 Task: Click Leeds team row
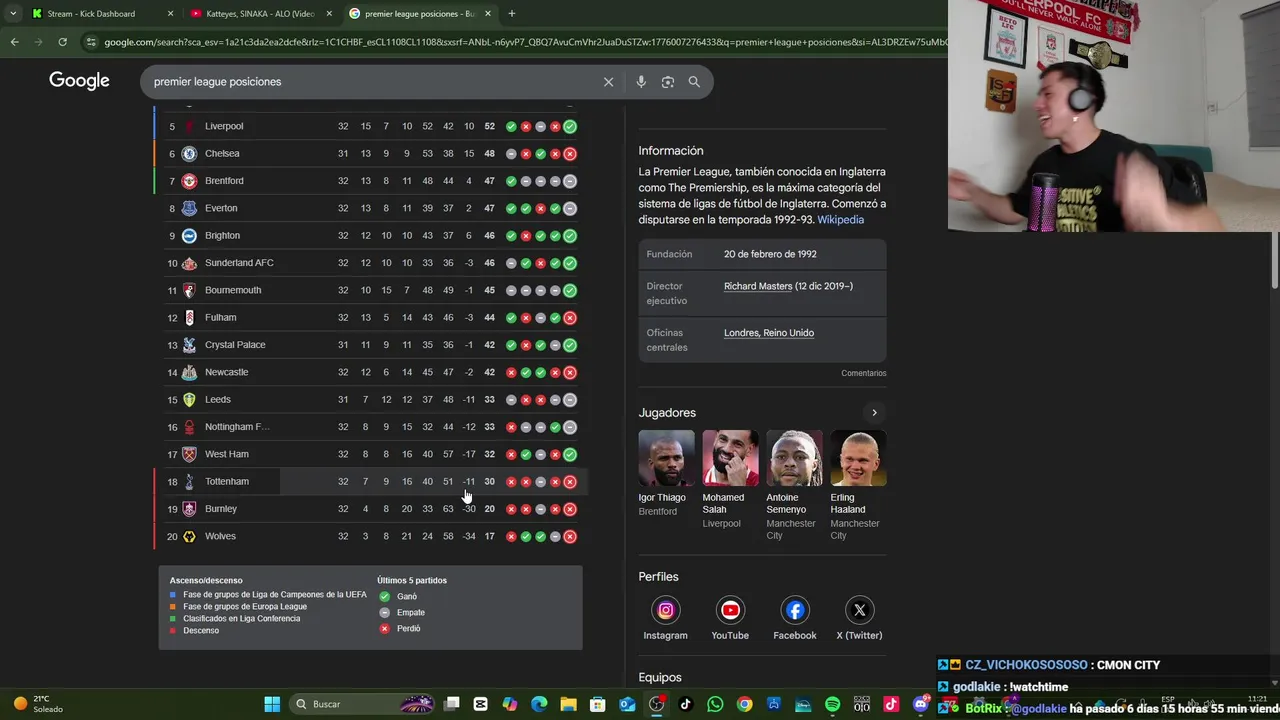(x=370, y=399)
